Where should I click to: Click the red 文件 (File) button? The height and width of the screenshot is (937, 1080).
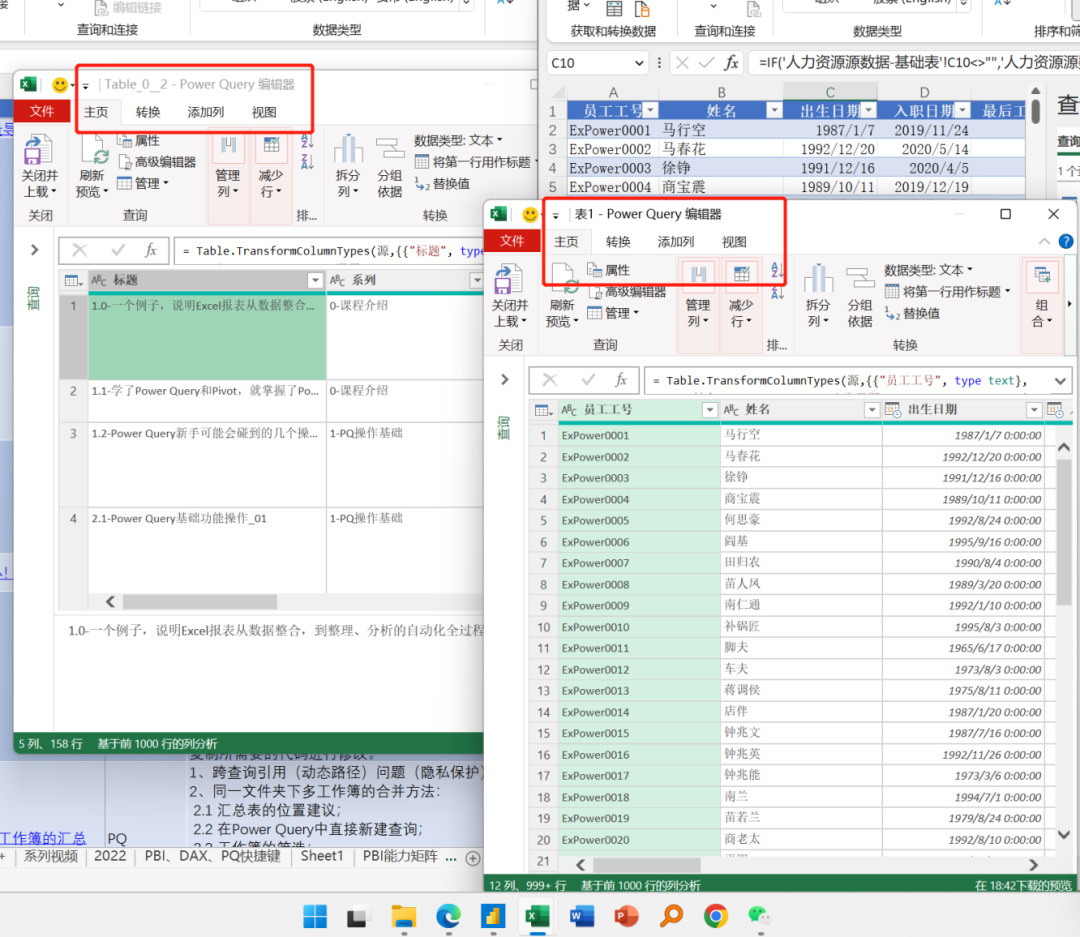pyautogui.click(x=512, y=241)
